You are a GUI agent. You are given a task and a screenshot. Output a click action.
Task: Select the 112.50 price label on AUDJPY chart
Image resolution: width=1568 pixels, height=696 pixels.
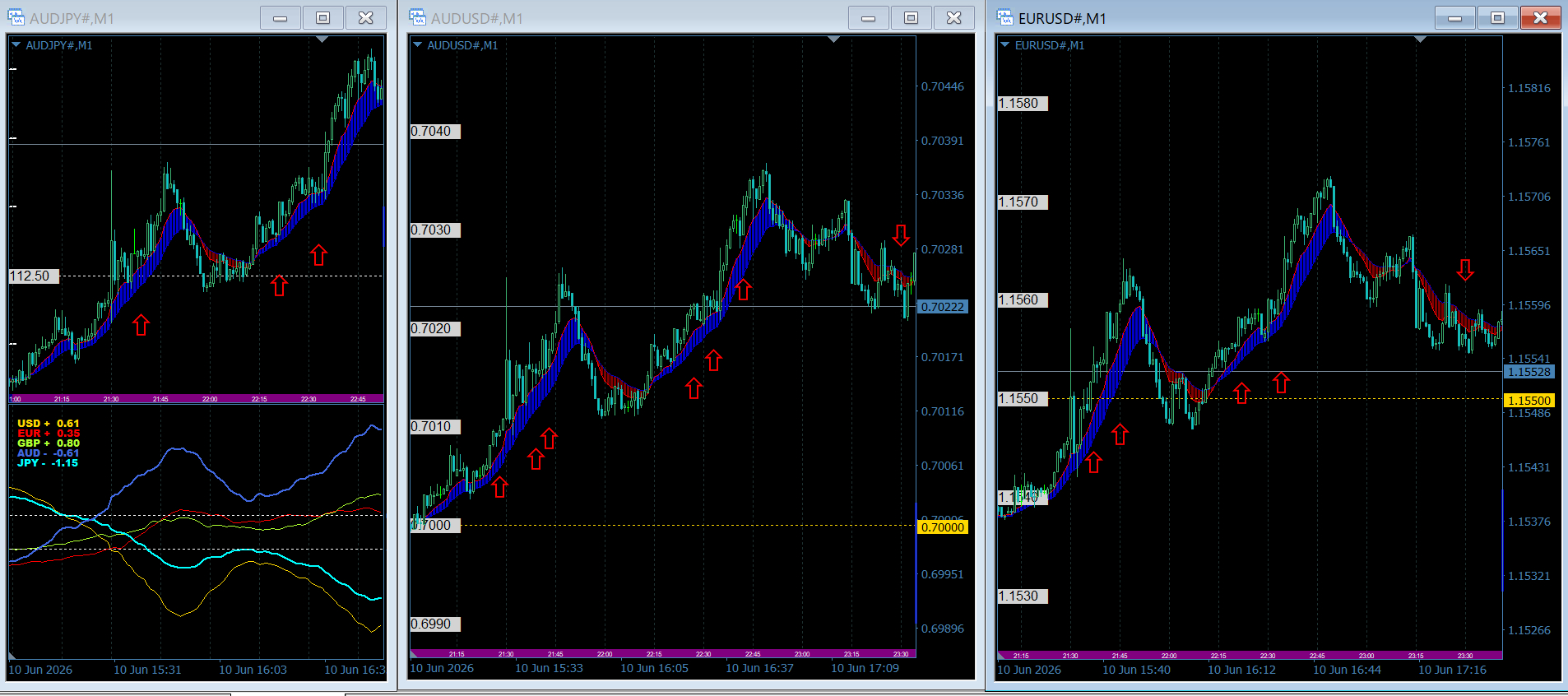click(34, 276)
